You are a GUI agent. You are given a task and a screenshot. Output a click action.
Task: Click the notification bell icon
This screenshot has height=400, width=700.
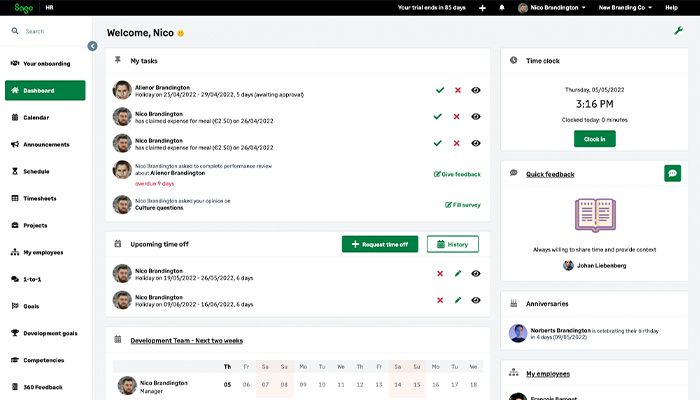(x=501, y=8)
